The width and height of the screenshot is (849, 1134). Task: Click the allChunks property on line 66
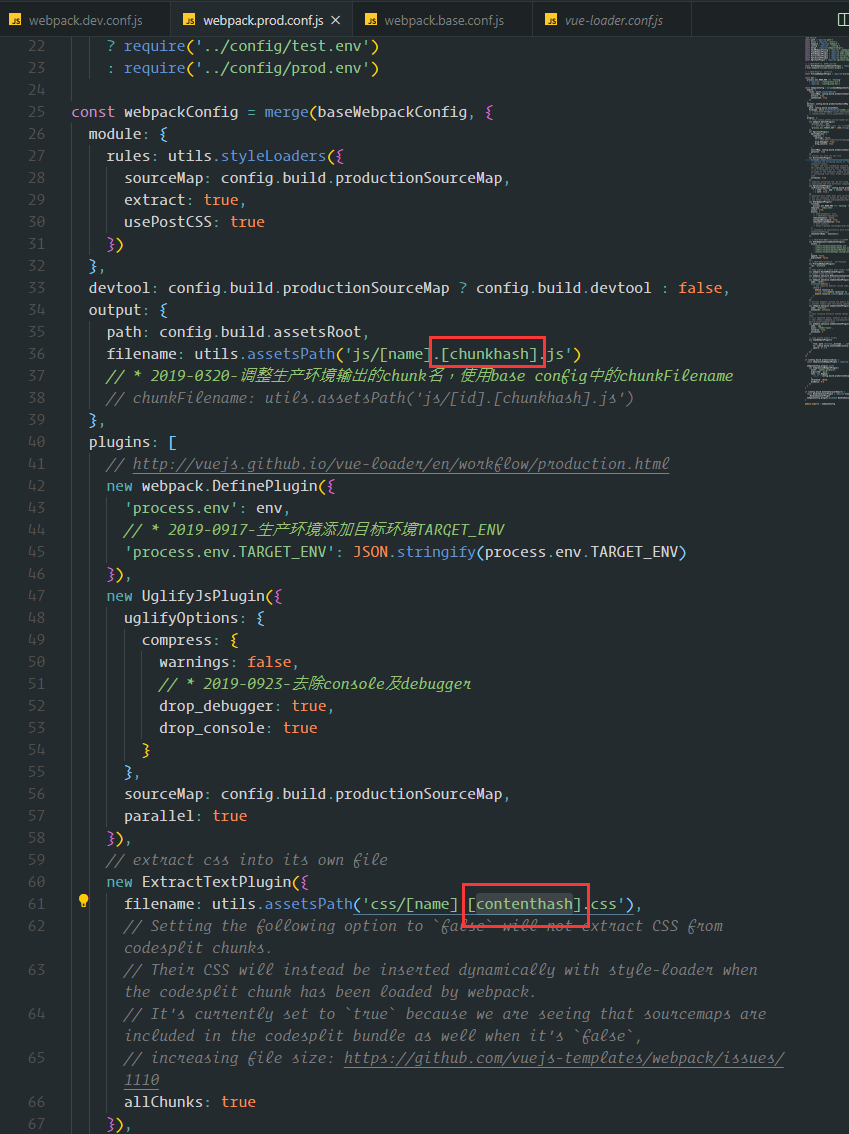[x=164, y=1102]
